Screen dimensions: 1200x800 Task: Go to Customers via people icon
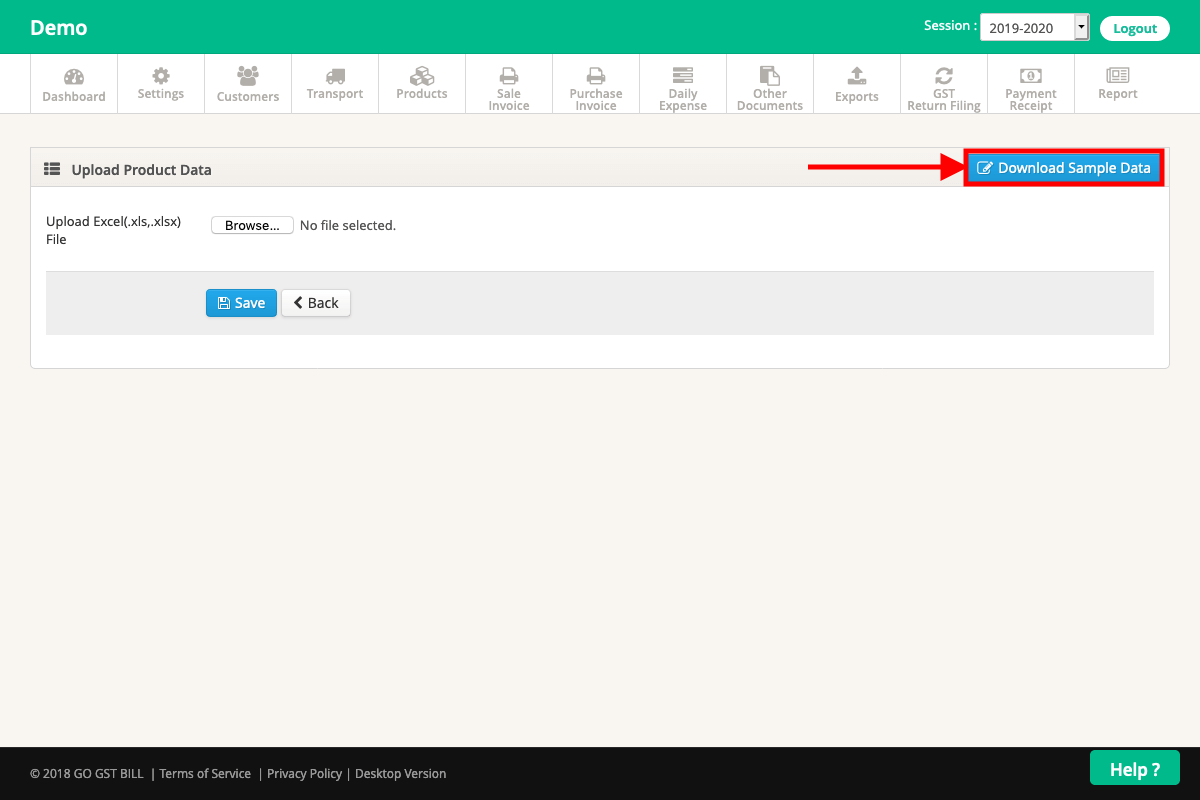point(248,76)
